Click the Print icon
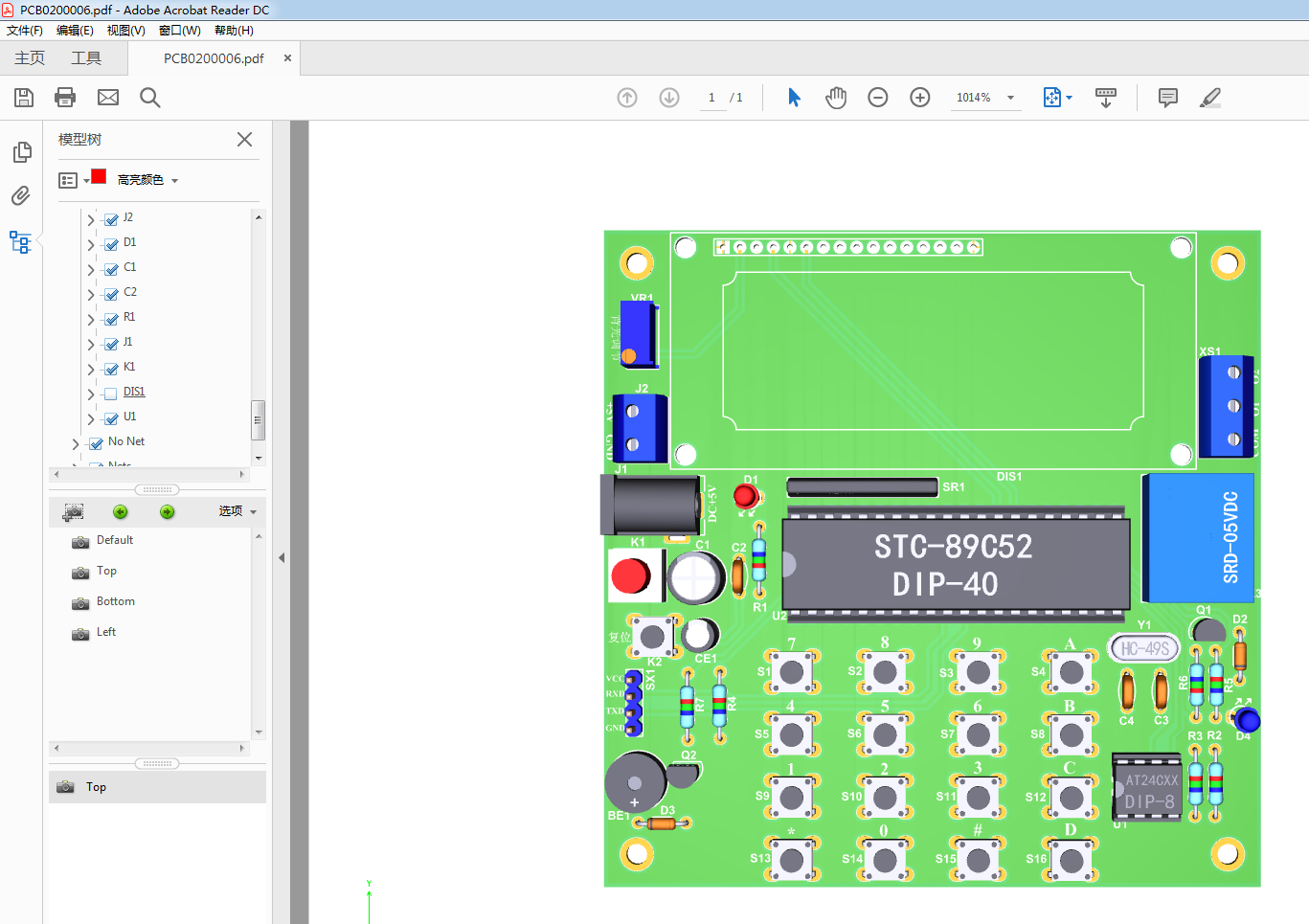The height and width of the screenshot is (924, 1309). click(65, 98)
